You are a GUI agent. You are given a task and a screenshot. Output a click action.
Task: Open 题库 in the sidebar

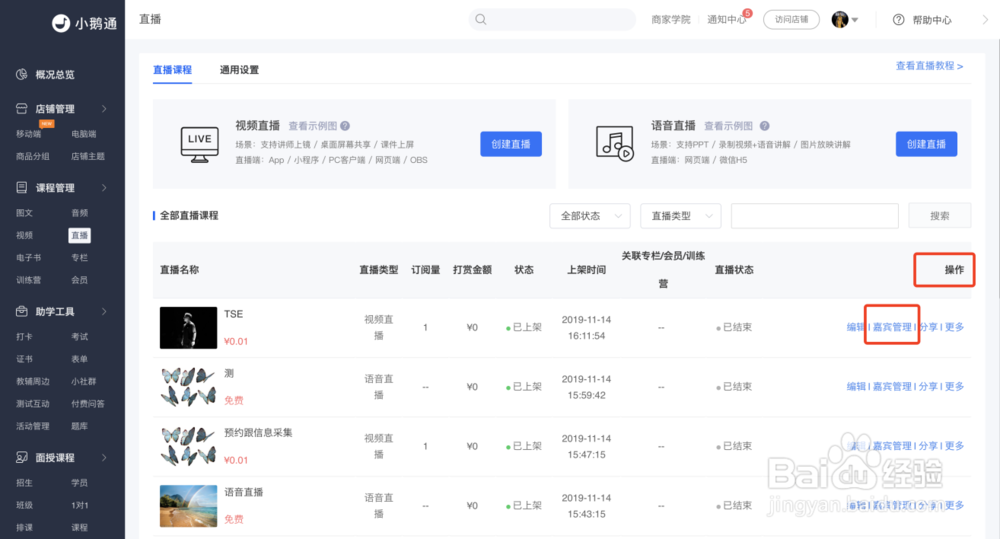80,426
